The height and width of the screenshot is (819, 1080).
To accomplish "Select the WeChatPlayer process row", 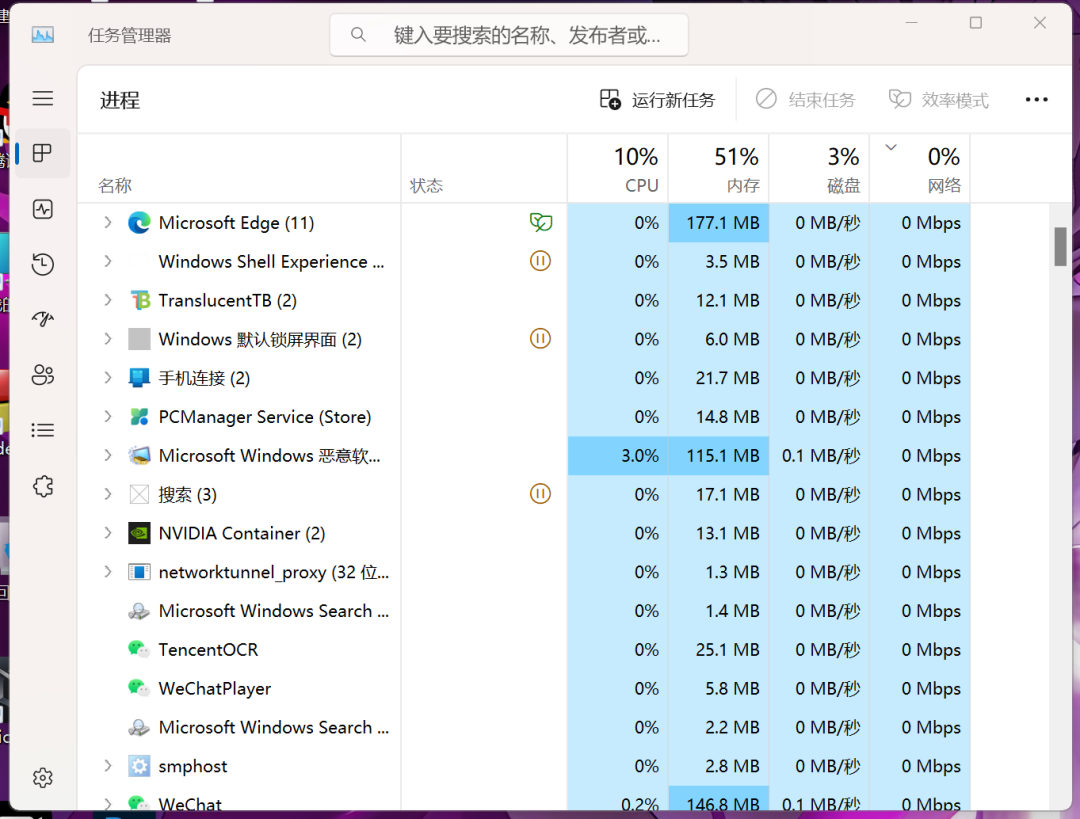I will tap(523, 688).
